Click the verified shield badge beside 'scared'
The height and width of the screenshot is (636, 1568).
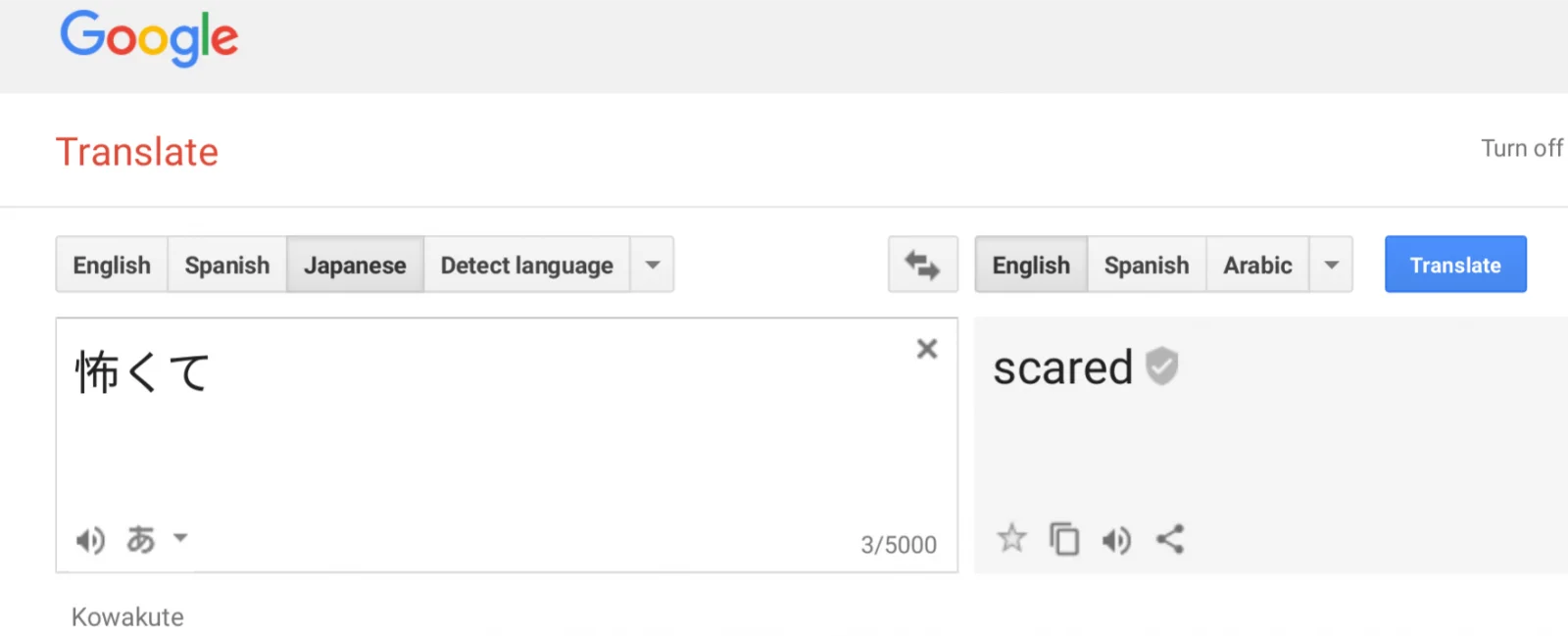coord(1162,367)
